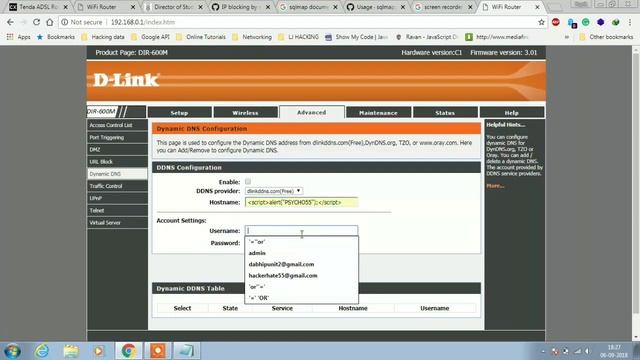The width and height of the screenshot is (640, 360).
Task: Open Apps shortcut in bookmarks bar
Action: pos(19,37)
